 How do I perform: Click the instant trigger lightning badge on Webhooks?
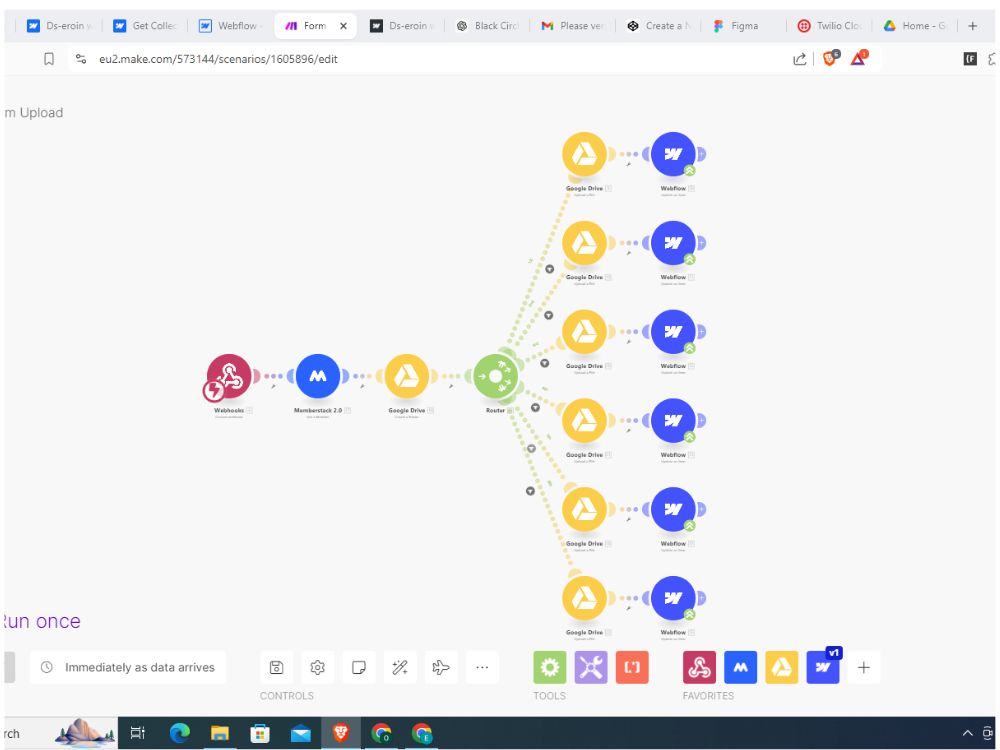[214, 390]
